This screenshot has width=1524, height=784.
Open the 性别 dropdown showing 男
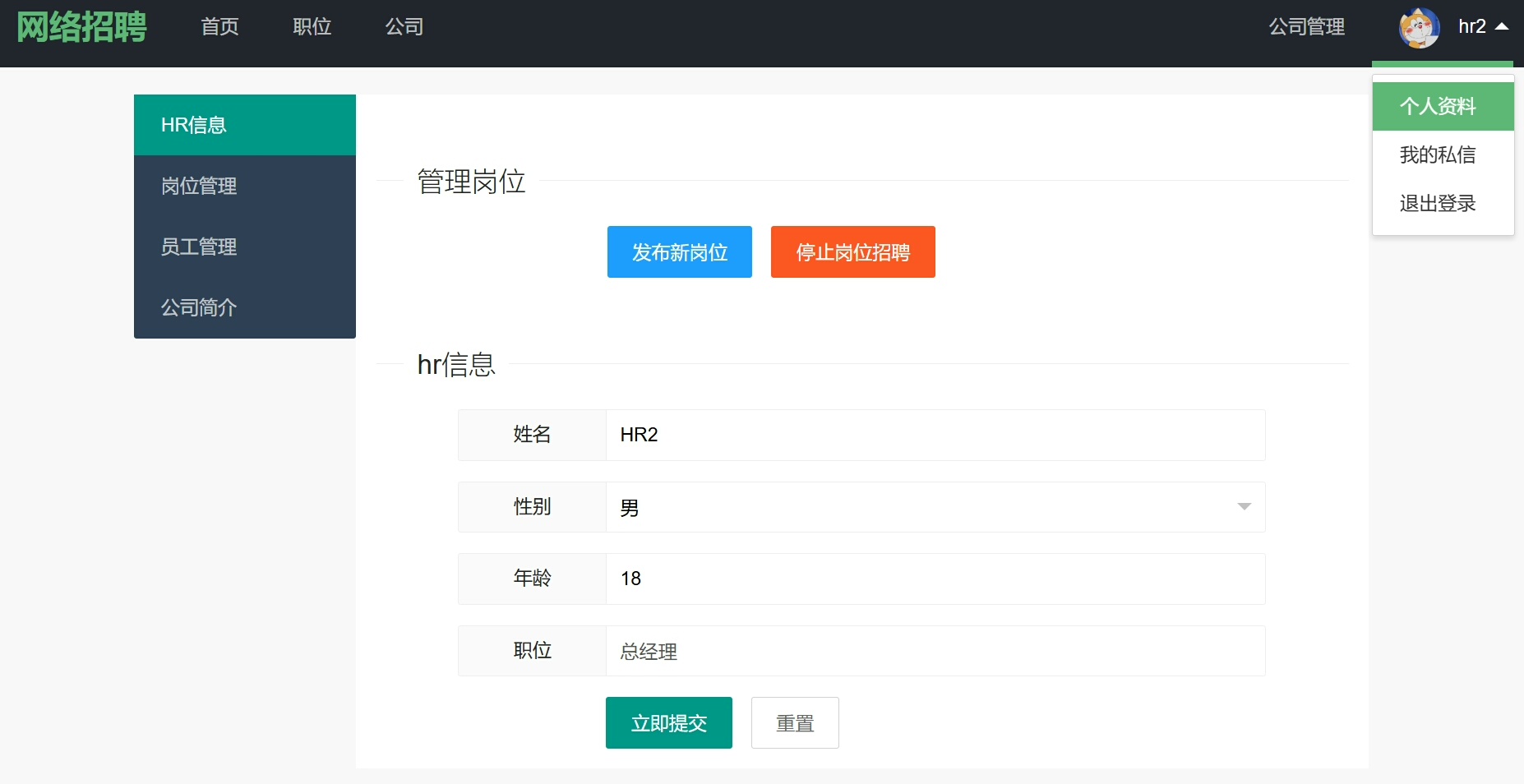tap(935, 507)
